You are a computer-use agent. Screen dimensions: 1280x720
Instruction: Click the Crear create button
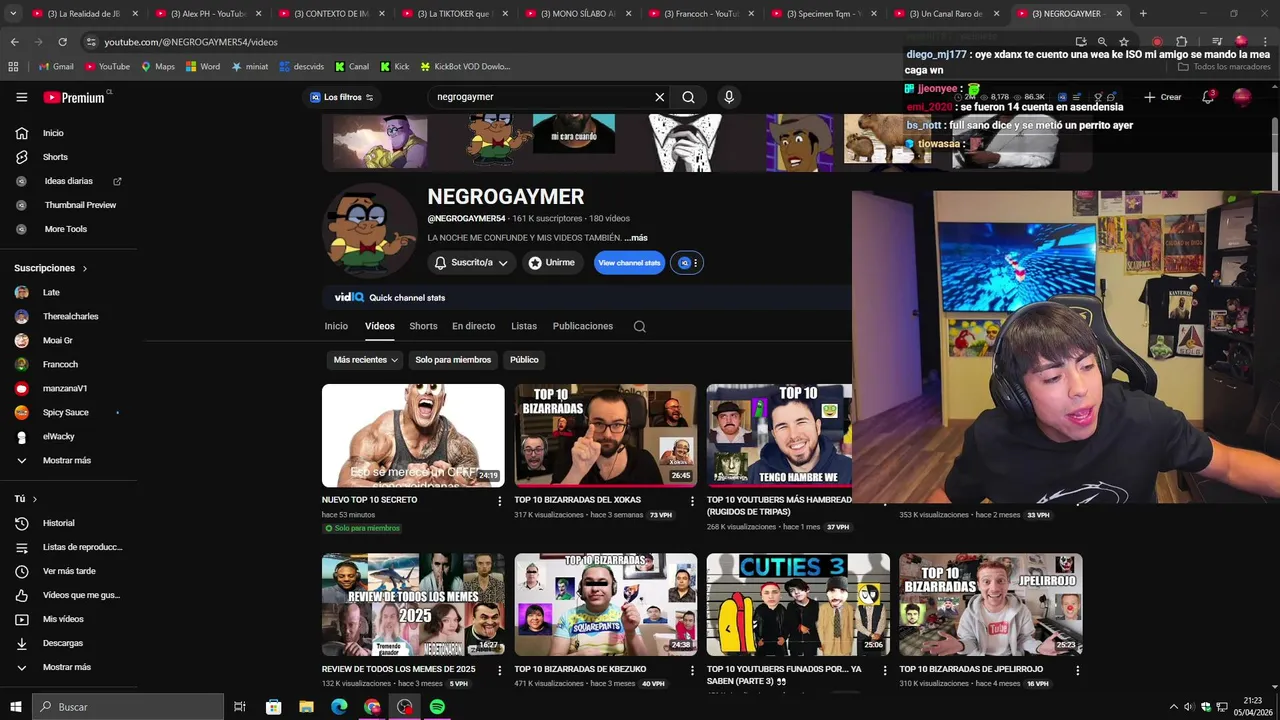point(1163,97)
